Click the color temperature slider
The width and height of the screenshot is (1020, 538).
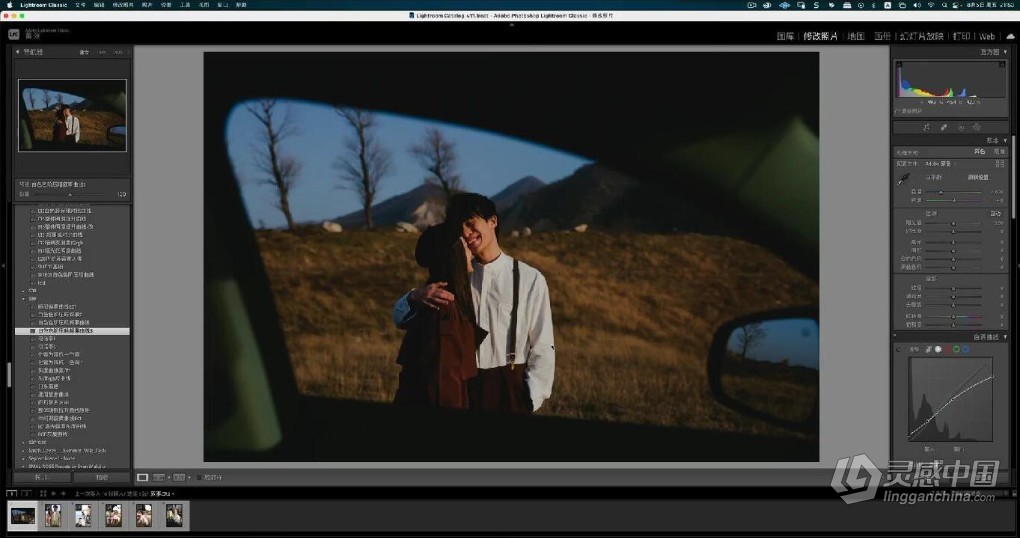tap(940, 191)
